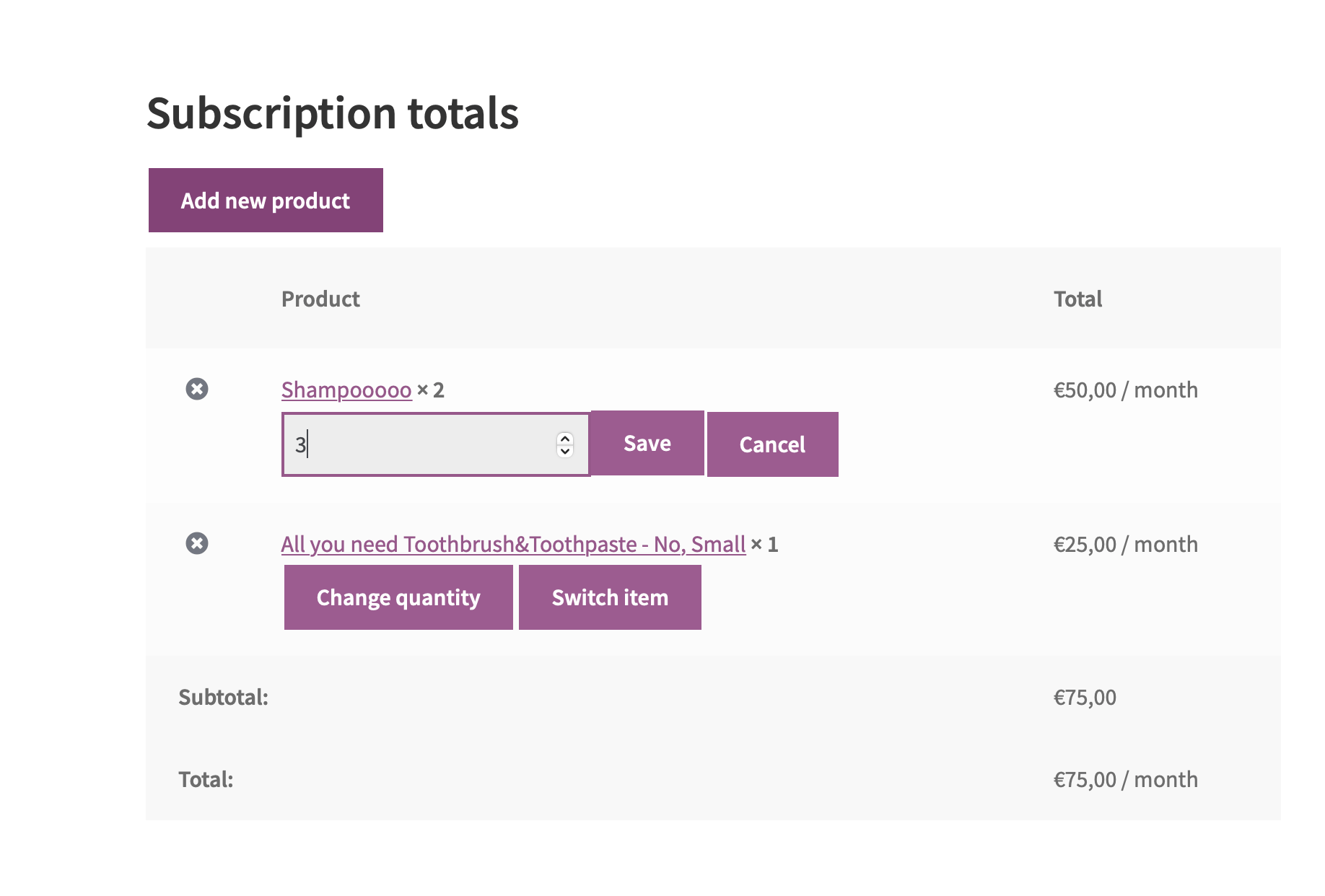Increment quantity with the up stepper arrow
Screen dimensions: 1325x896
pos(564,437)
